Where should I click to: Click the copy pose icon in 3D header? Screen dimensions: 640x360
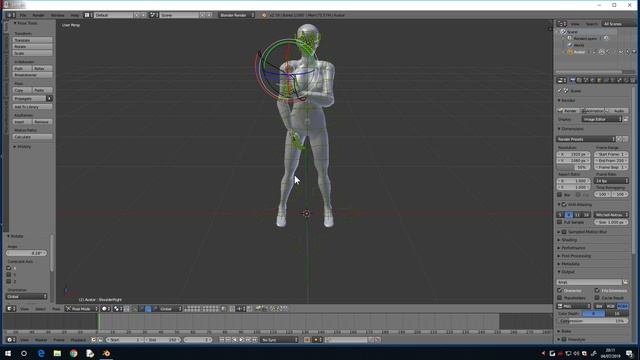click(x=273, y=309)
